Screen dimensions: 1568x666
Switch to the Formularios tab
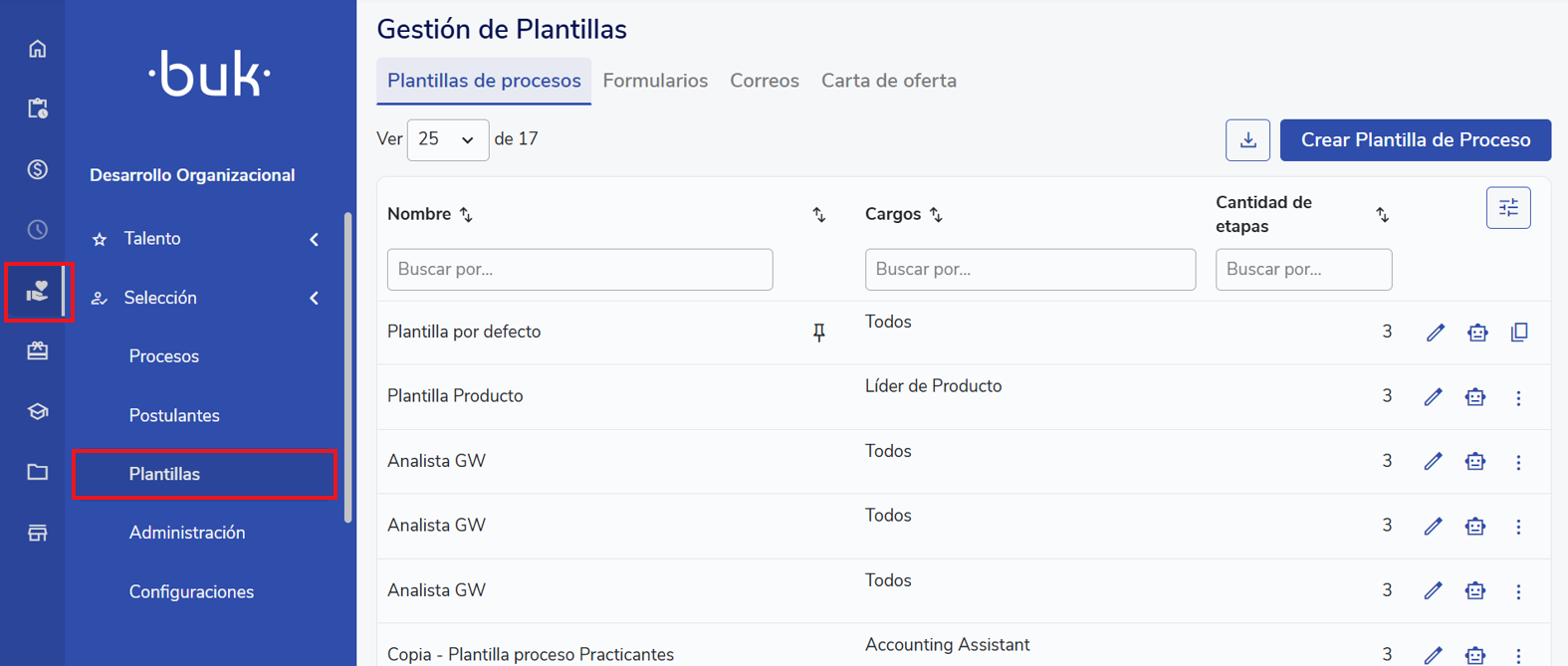coord(655,81)
